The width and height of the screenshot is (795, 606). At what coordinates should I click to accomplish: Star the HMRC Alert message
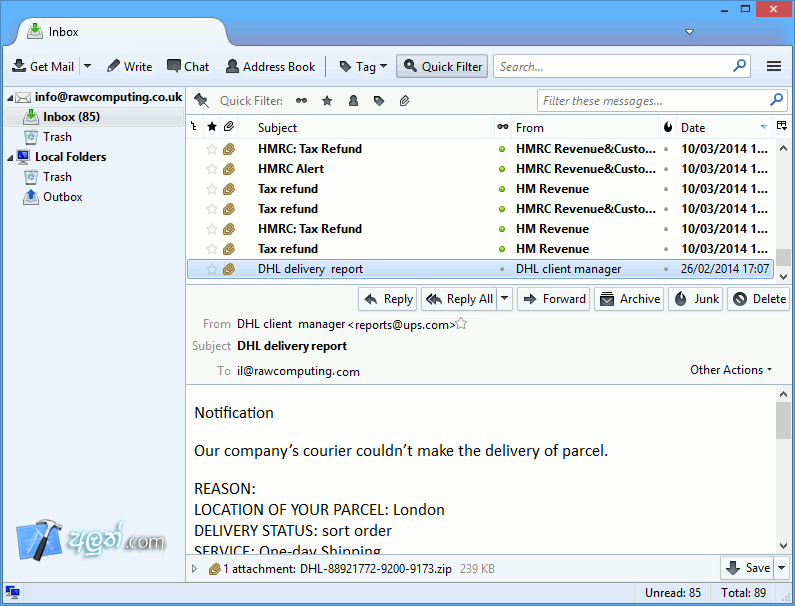click(211, 169)
